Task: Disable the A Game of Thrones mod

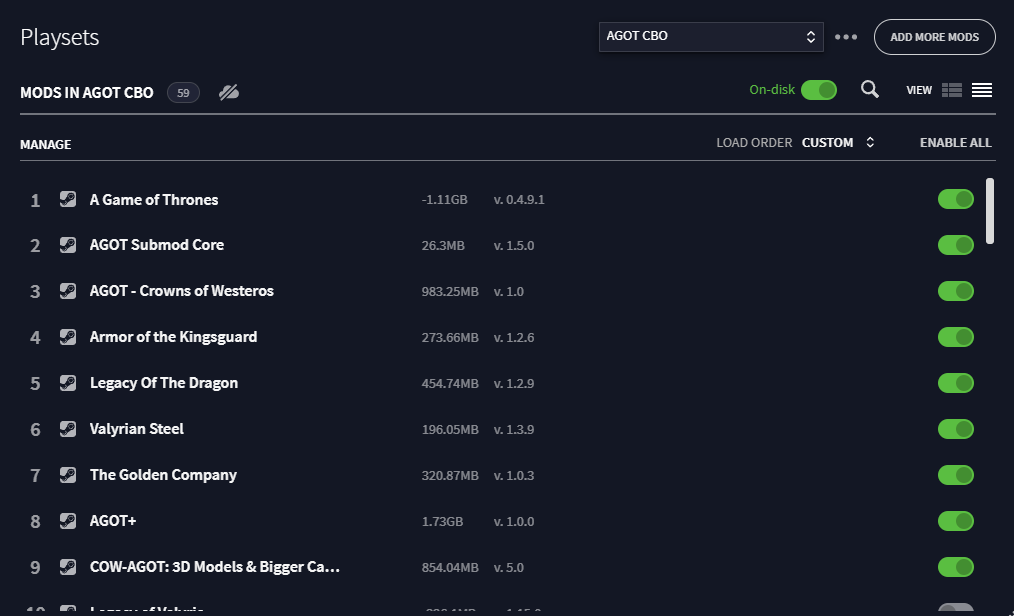Action: [956, 199]
